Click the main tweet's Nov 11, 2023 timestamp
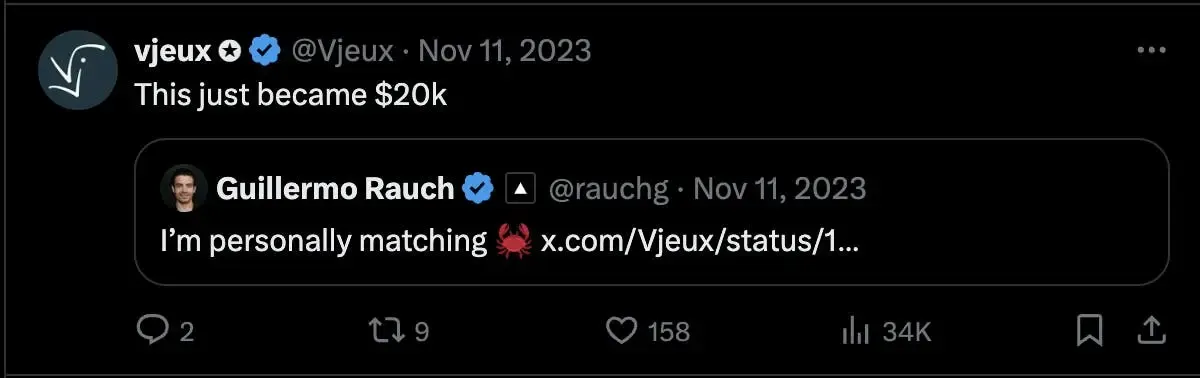1200x378 pixels. [504, 49]
